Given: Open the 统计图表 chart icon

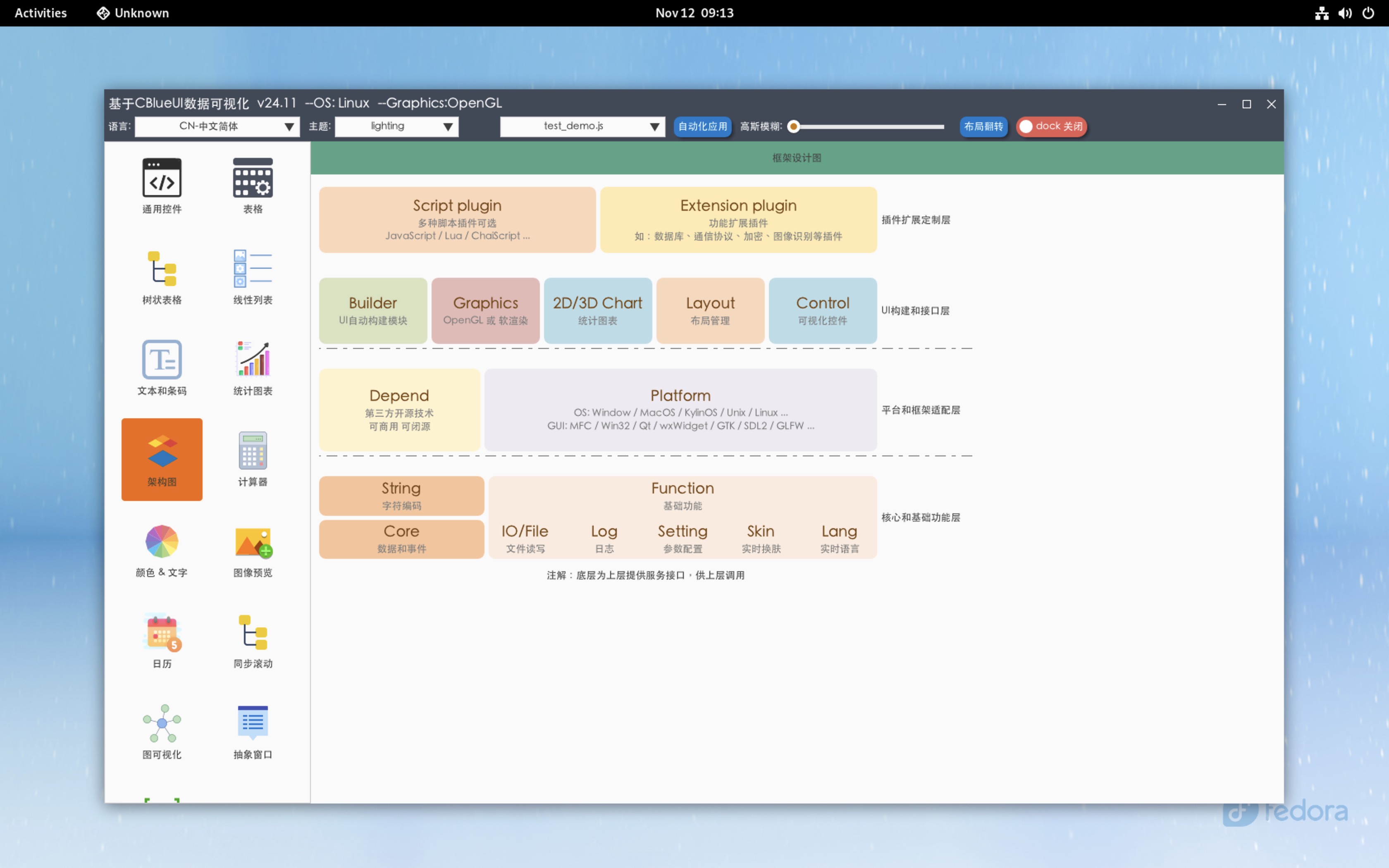Looking at the screenshot, I should pyautogui.click(x=253, y=359).
